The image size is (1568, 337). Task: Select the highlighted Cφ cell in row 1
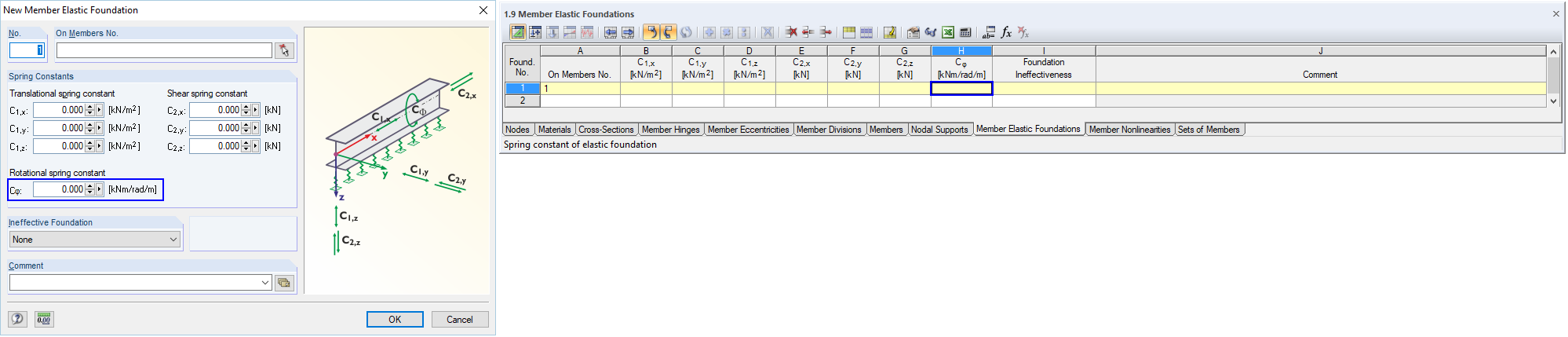tap(961, 89)
